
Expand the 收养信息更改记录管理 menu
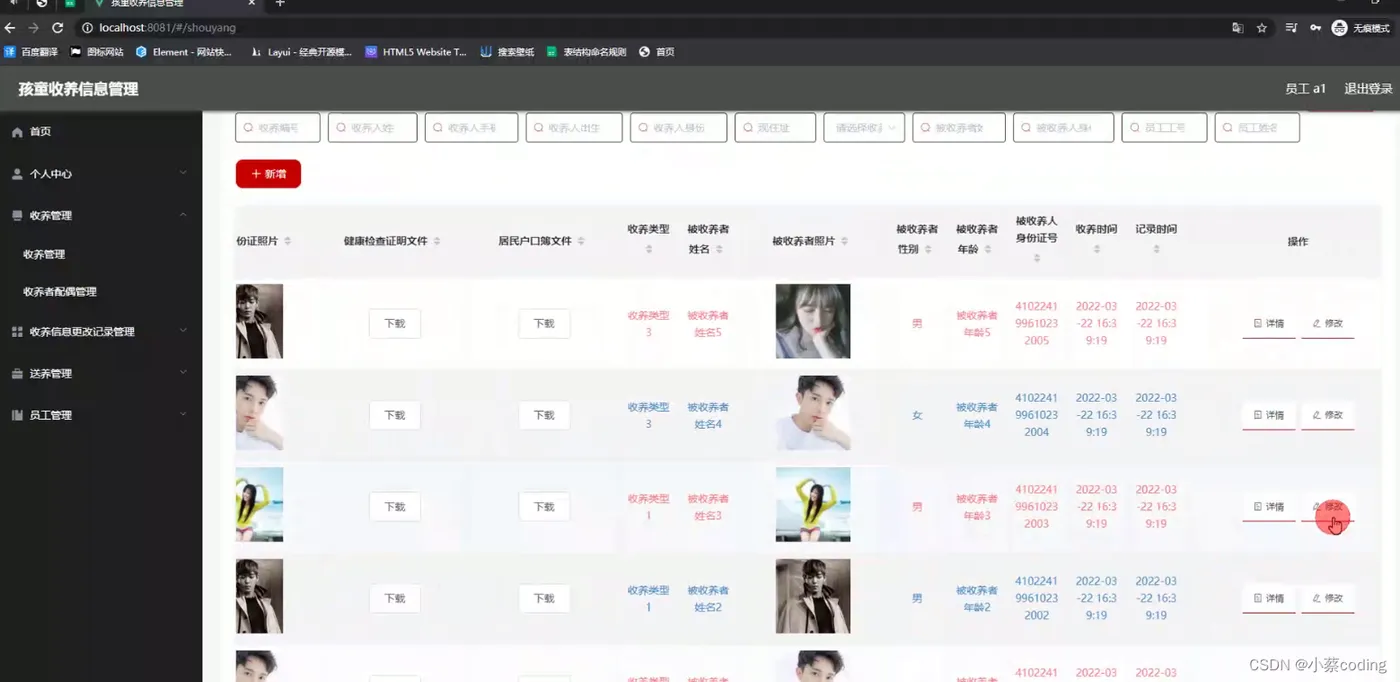pos(183,331)
